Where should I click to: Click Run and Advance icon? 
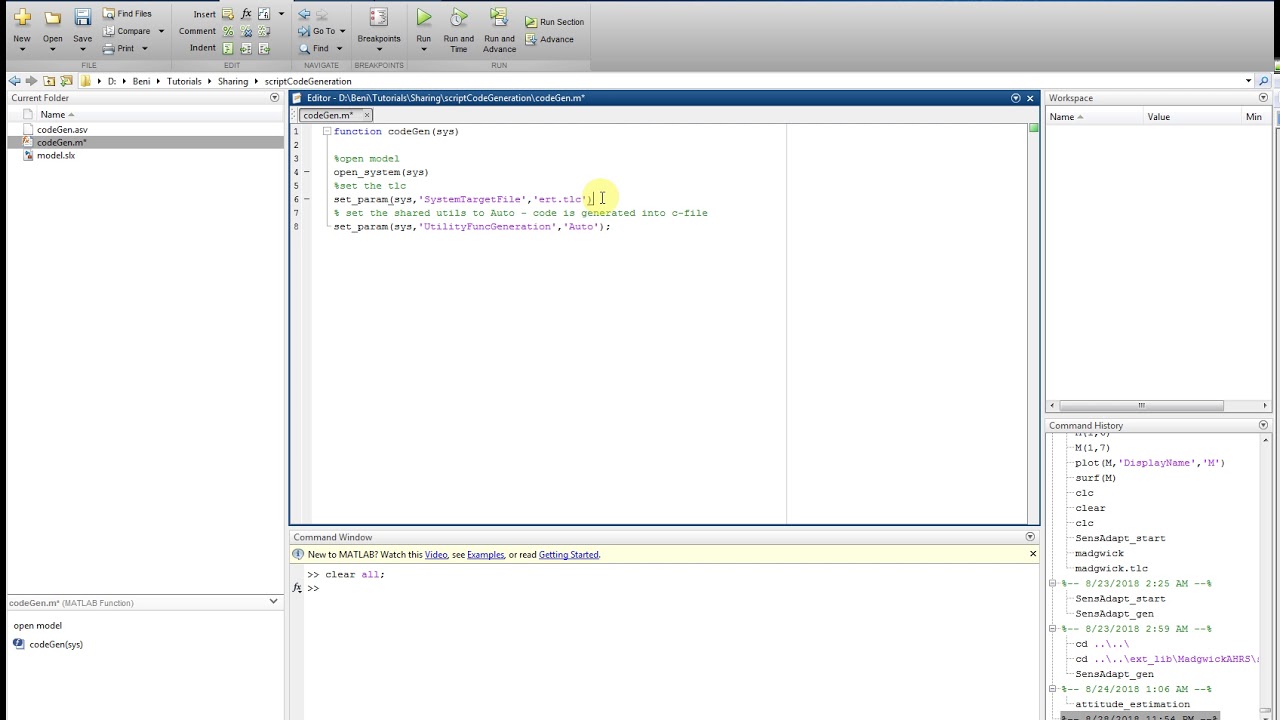coord(498,17)
